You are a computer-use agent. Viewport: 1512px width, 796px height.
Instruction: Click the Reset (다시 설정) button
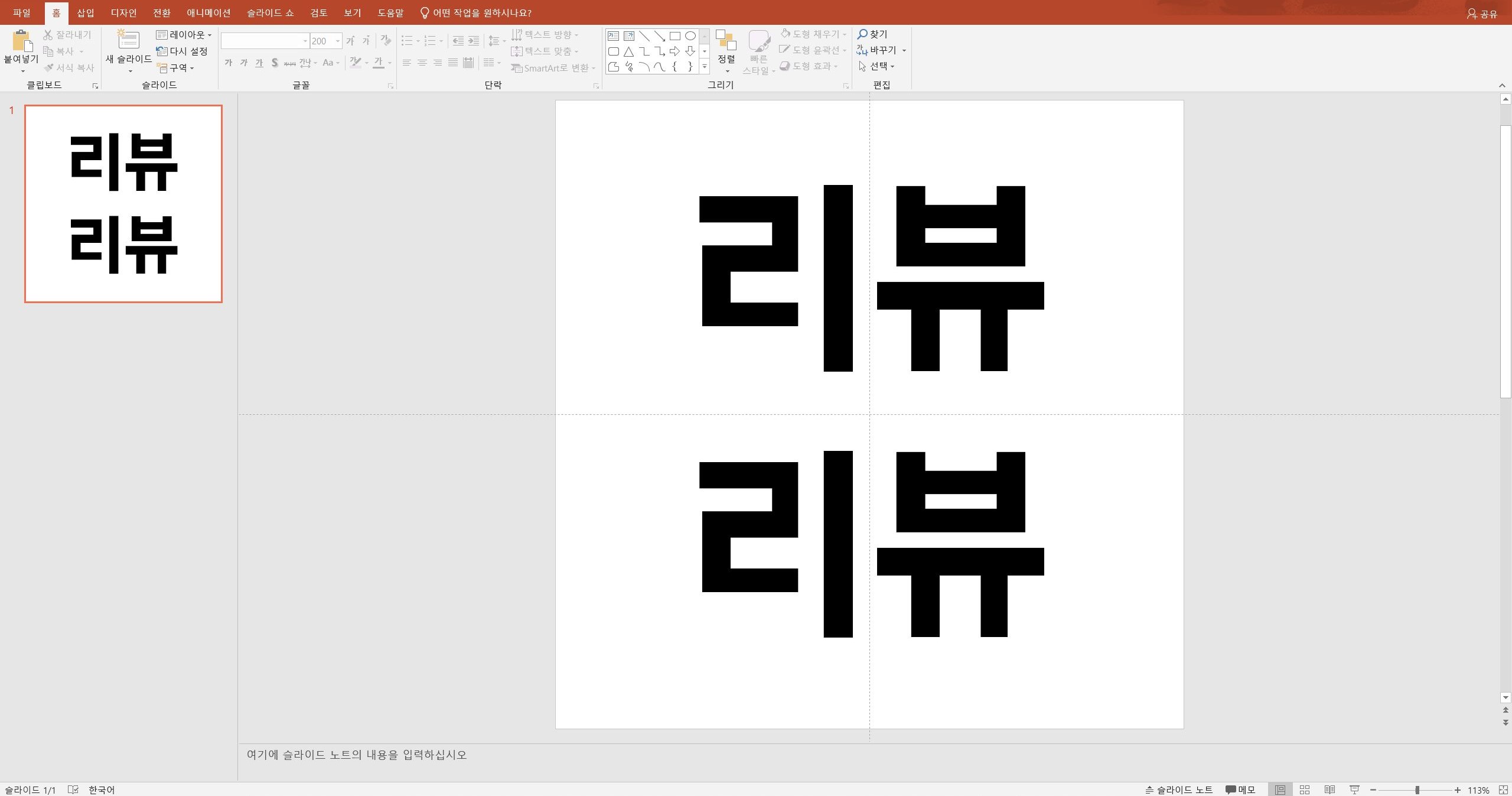(183, 51)
